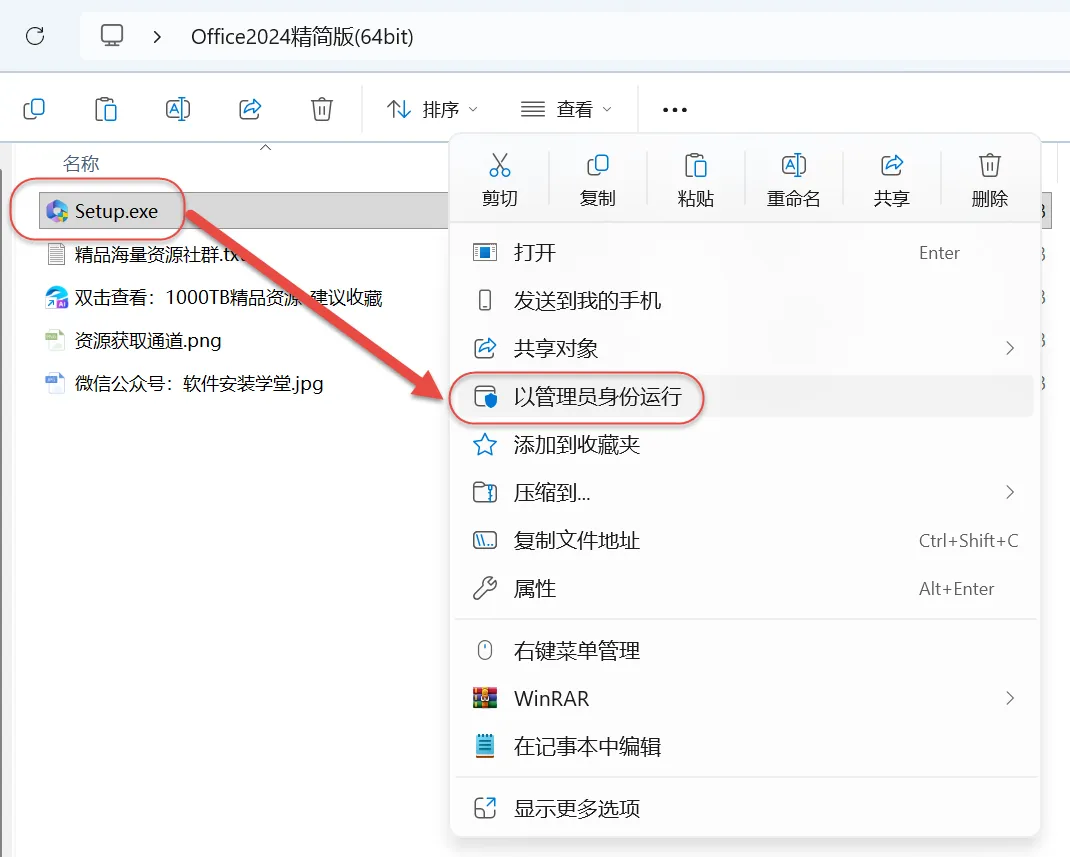Choose 复制文件地址 menu entry
This screenshot has height=857, width=1070.
click(744, 540)
